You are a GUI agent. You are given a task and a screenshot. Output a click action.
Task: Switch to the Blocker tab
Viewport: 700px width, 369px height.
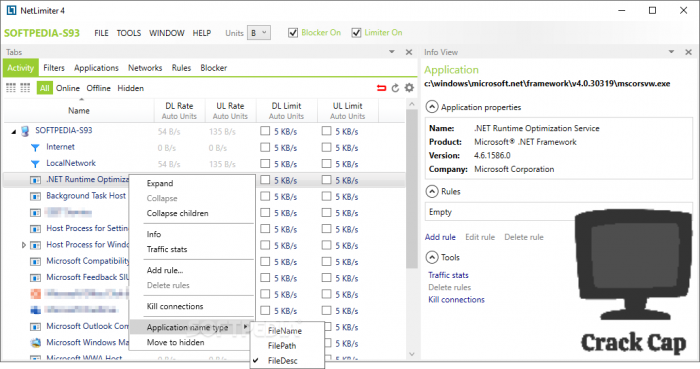pos(213,68)
